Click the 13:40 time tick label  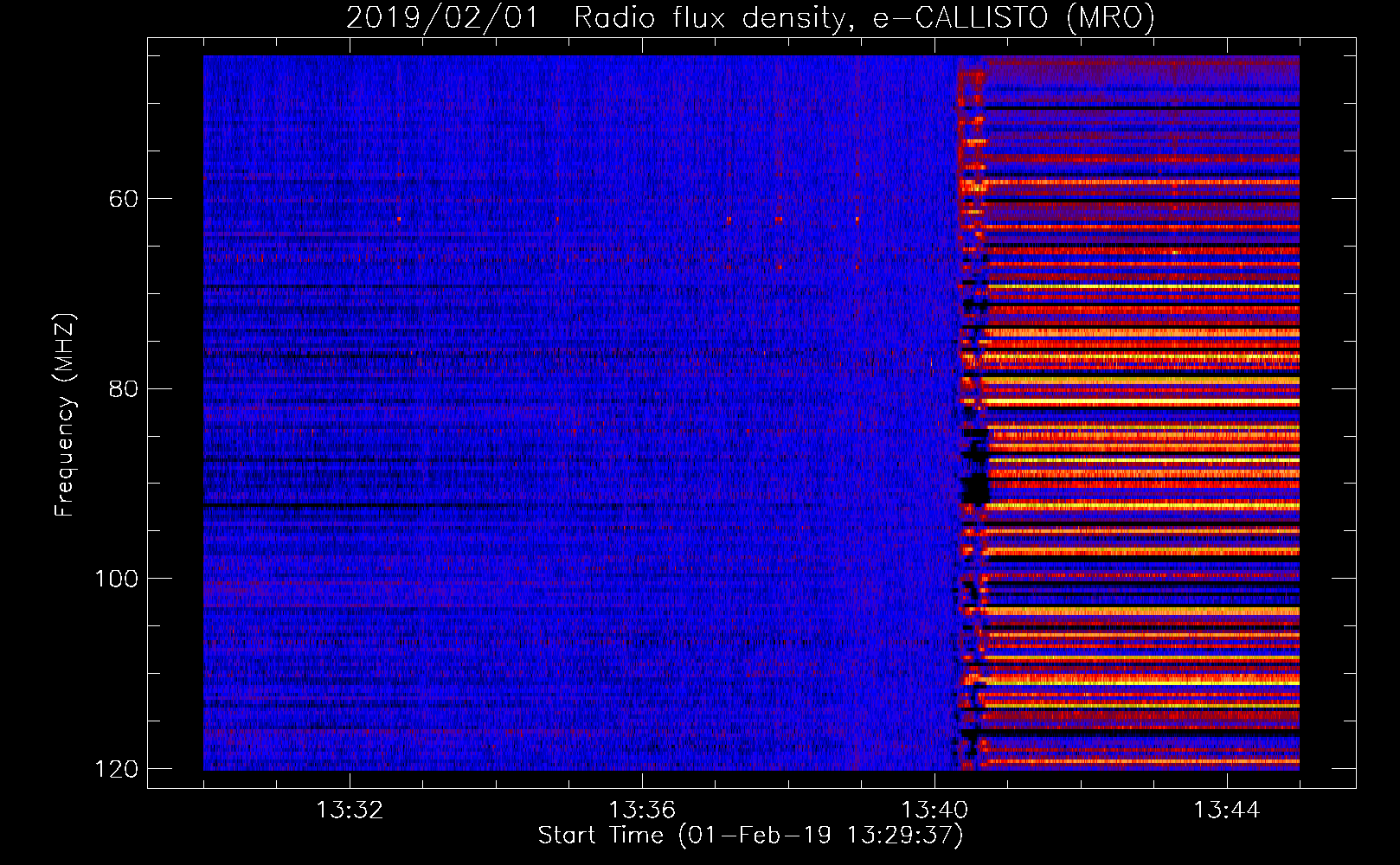tap(934, 811)
